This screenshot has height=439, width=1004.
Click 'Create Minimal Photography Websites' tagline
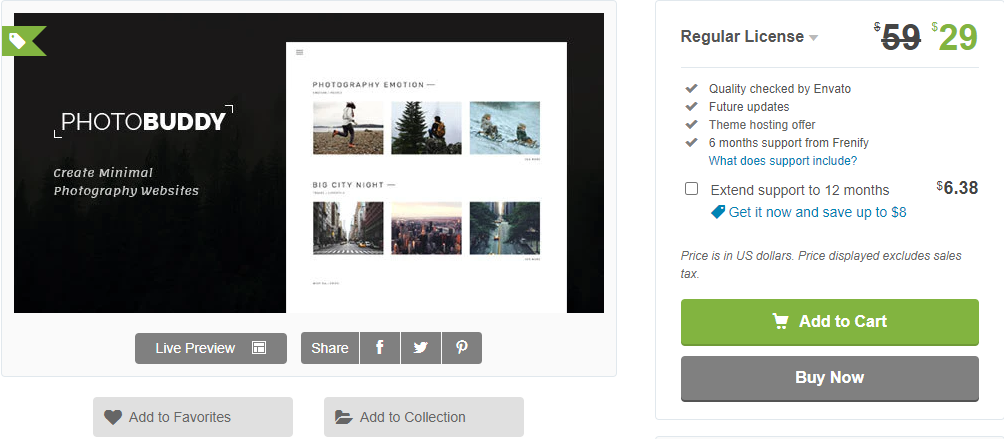[126, 182]
